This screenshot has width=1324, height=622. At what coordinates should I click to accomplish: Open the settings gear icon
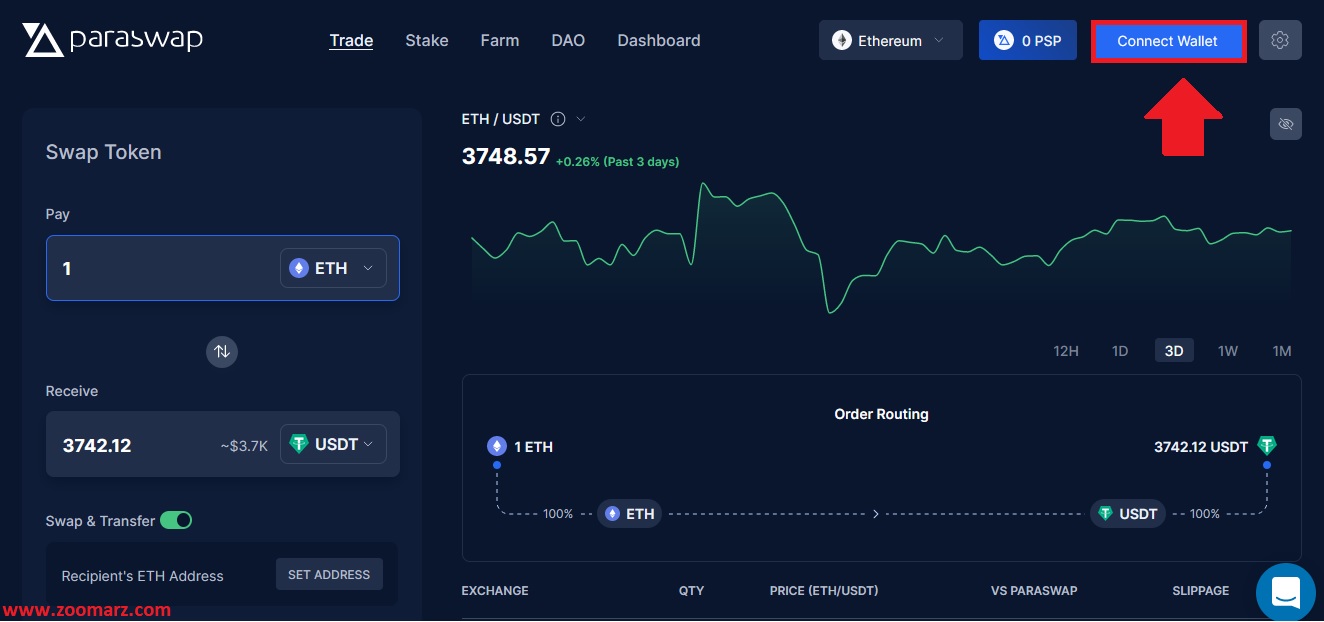[x=1280, y=41]
